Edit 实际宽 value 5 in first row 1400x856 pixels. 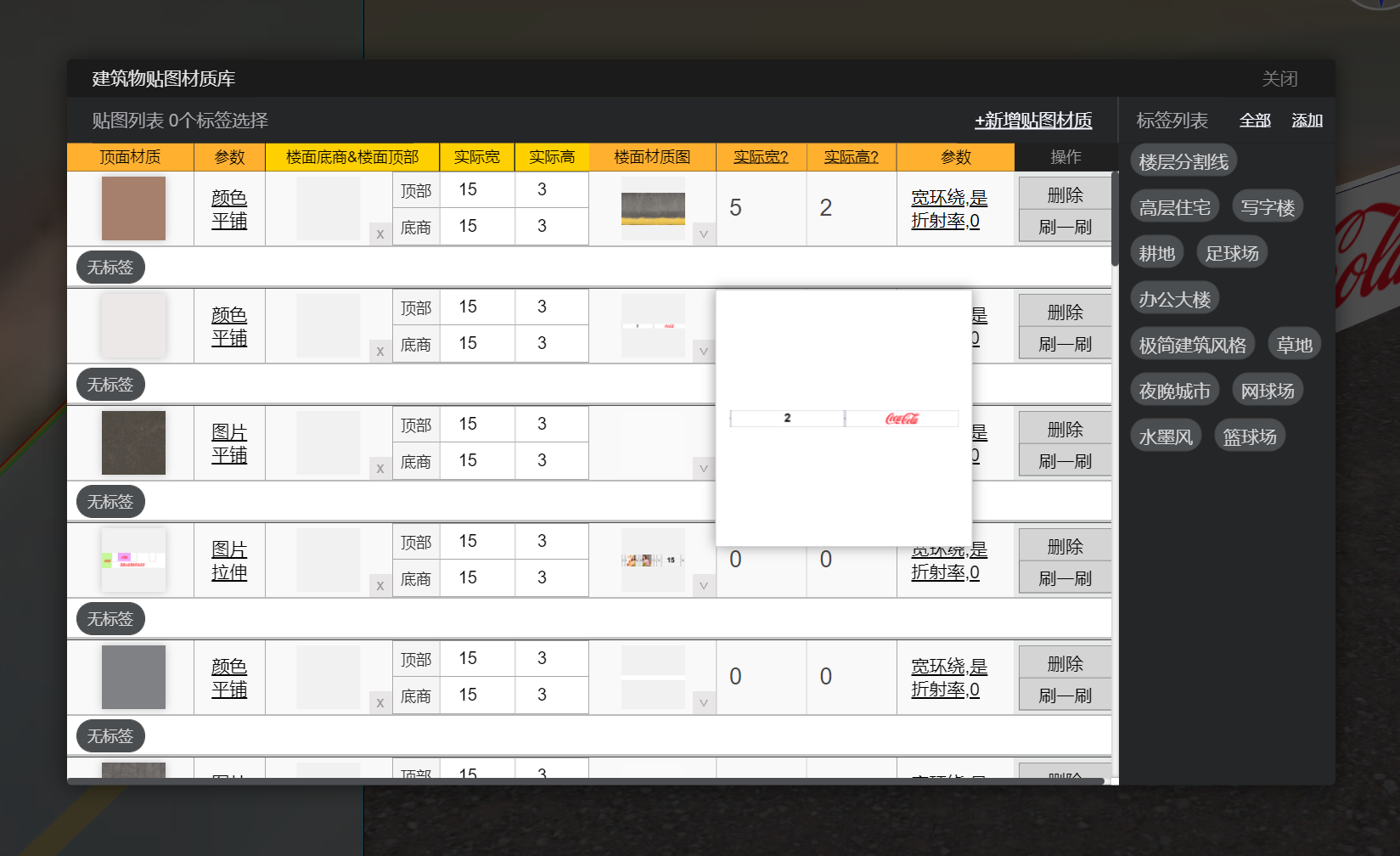[x=761, y=208]
